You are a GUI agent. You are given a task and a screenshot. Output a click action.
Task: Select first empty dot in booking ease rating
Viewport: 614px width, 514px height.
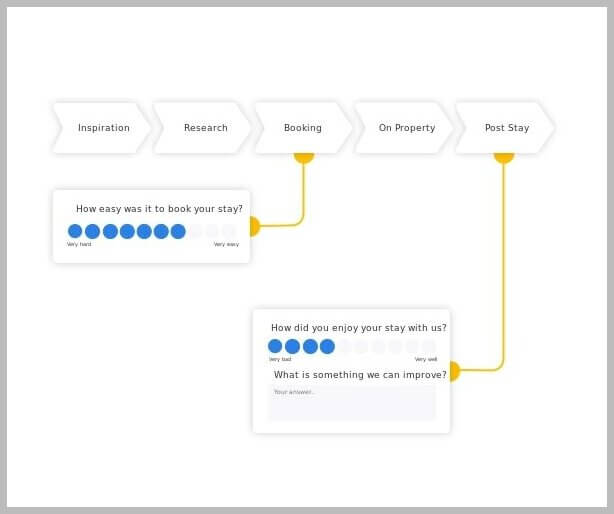click(195, 231)
